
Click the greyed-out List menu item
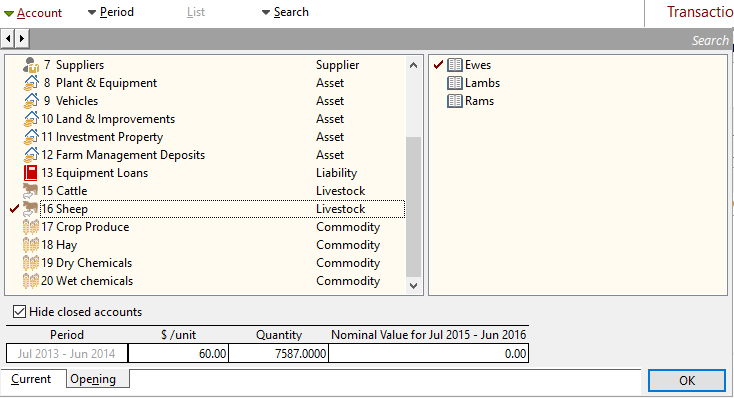196,12
